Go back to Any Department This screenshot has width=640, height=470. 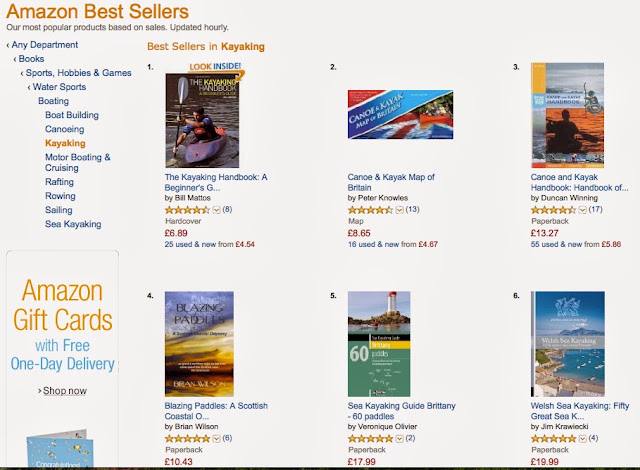(x=44, y=45)
